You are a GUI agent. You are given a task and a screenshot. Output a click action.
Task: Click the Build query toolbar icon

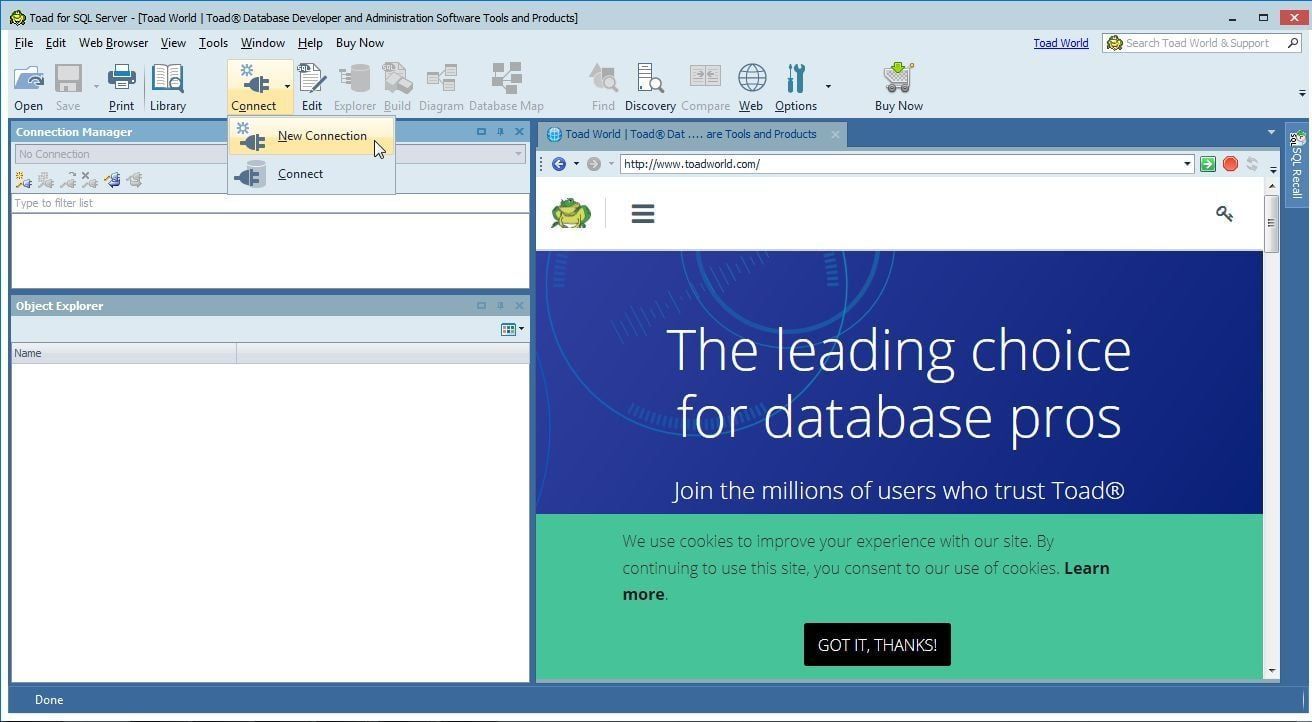pos(397,79)
